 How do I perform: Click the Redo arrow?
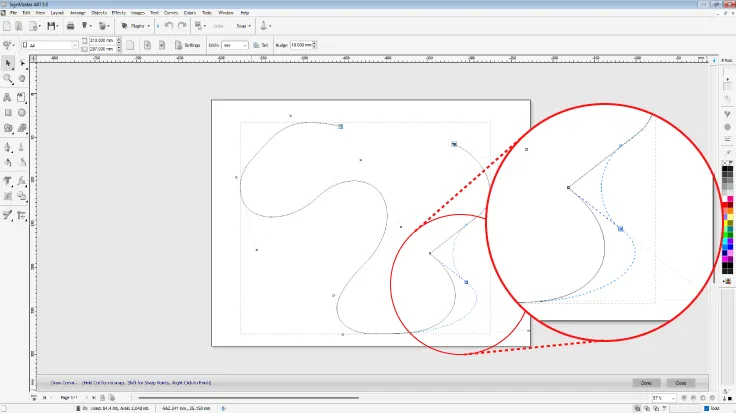(x=182, y=26)
